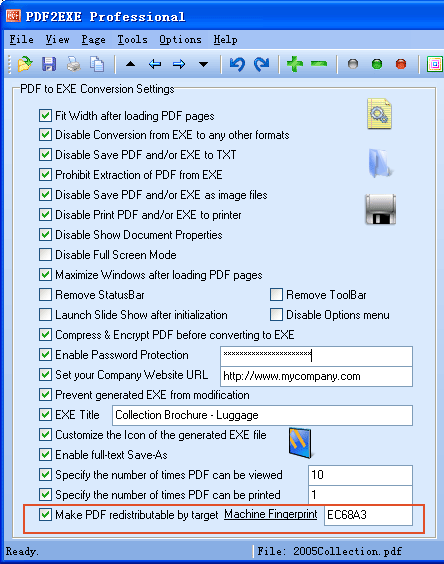Click the blue clockwise rotate arrow icon
Image resolution: width=444 pixels, height=564 pixels.
pyautogui.click(x=262, y=64)
